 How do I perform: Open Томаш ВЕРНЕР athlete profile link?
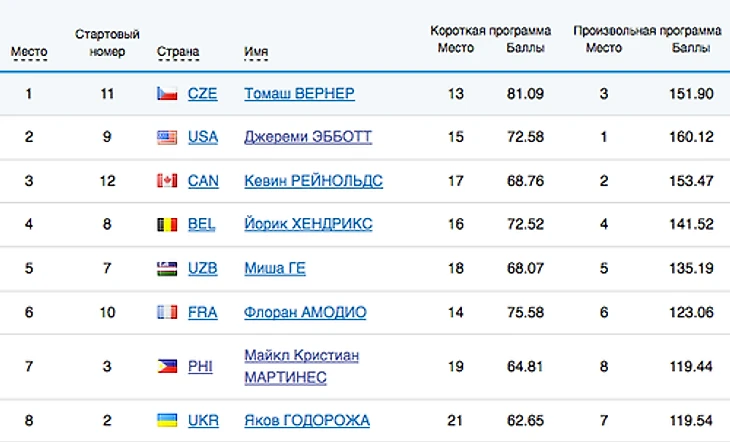299,94
